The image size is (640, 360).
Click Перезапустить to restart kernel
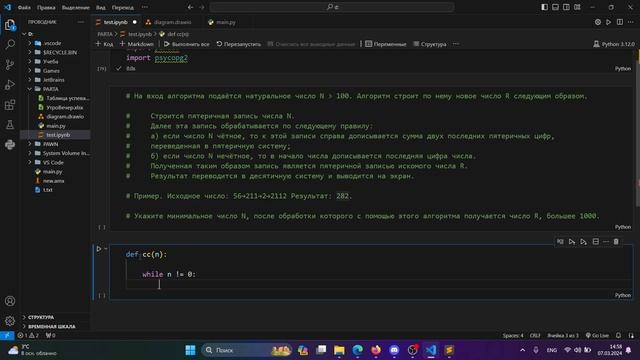tap(239, 44)
